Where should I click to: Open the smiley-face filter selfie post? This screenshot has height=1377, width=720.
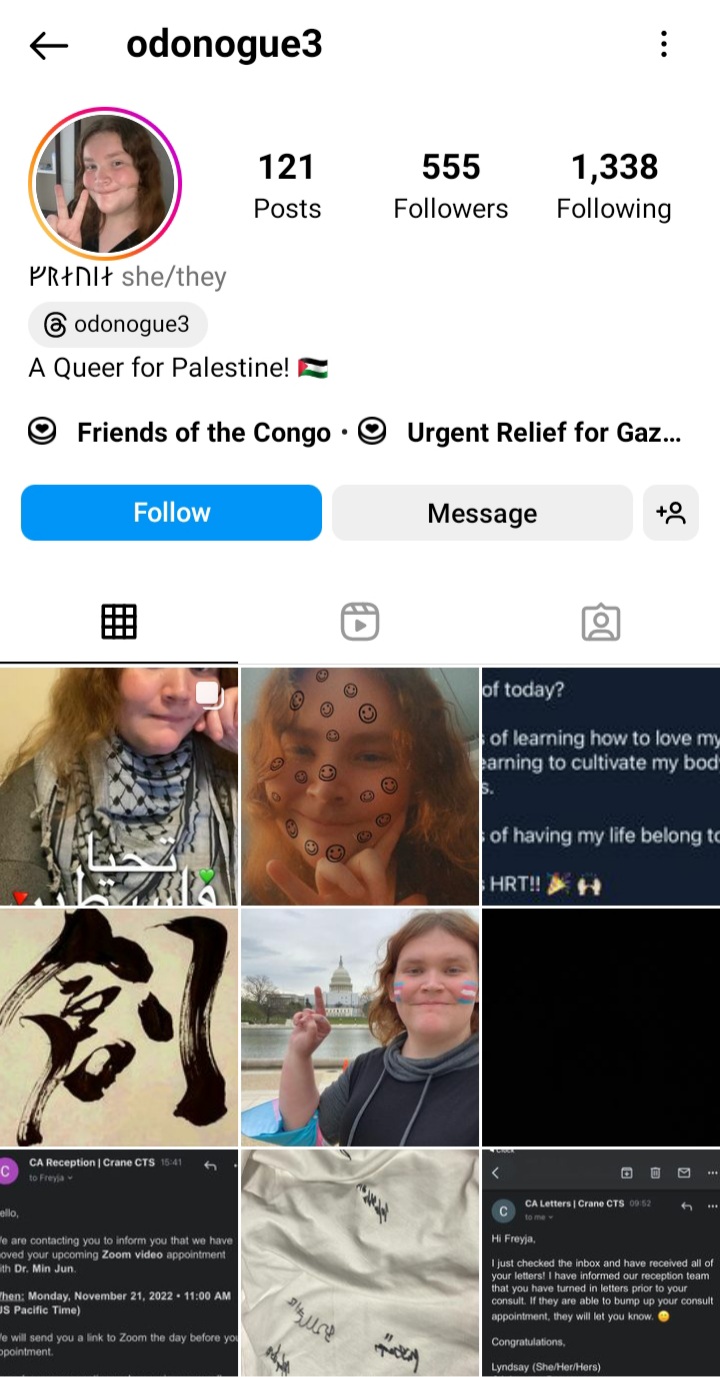pyautogui.click(x=360, y=786)
